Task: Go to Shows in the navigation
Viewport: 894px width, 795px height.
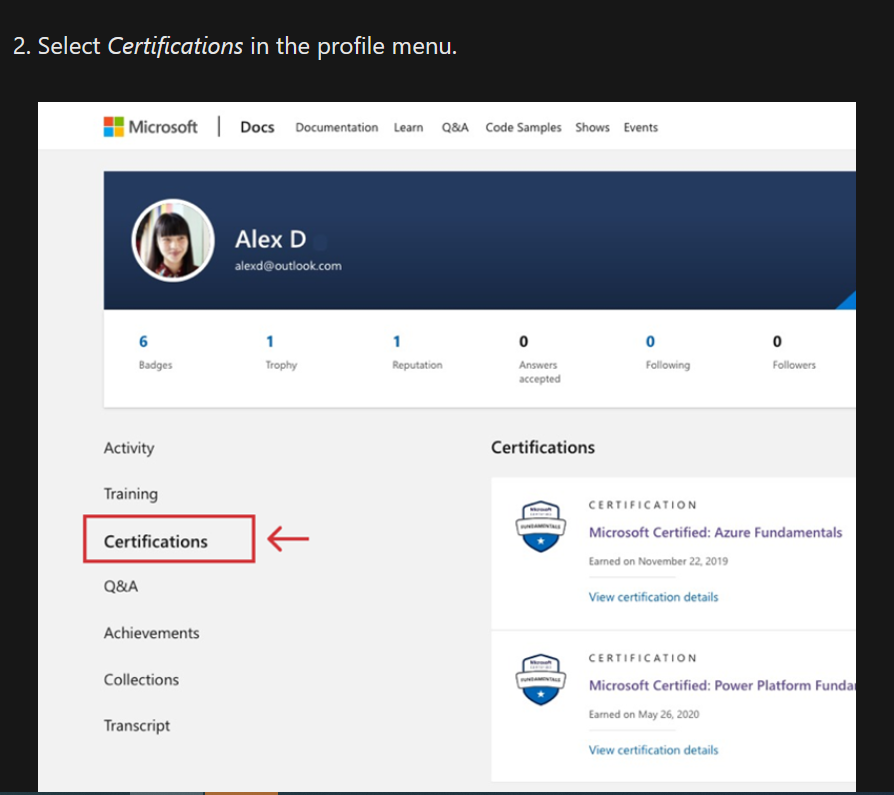Action: point(592,127)
